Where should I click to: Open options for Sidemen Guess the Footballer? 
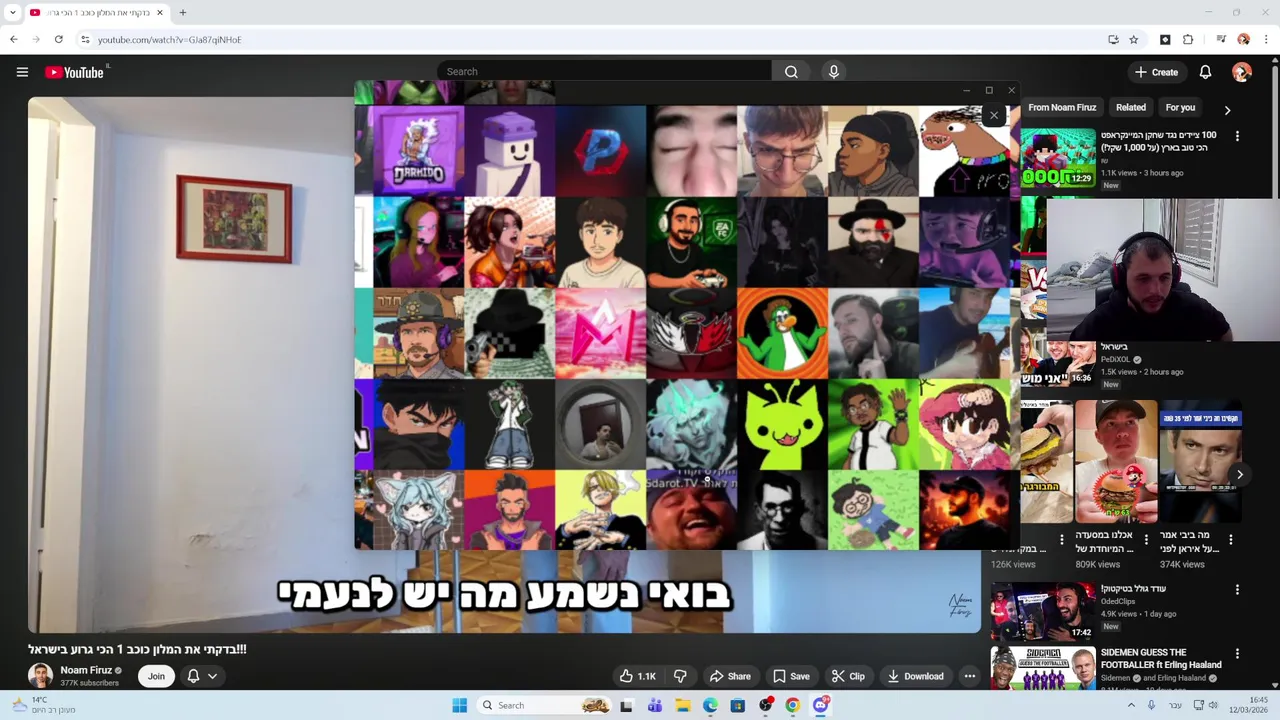tap(1237, 653)
